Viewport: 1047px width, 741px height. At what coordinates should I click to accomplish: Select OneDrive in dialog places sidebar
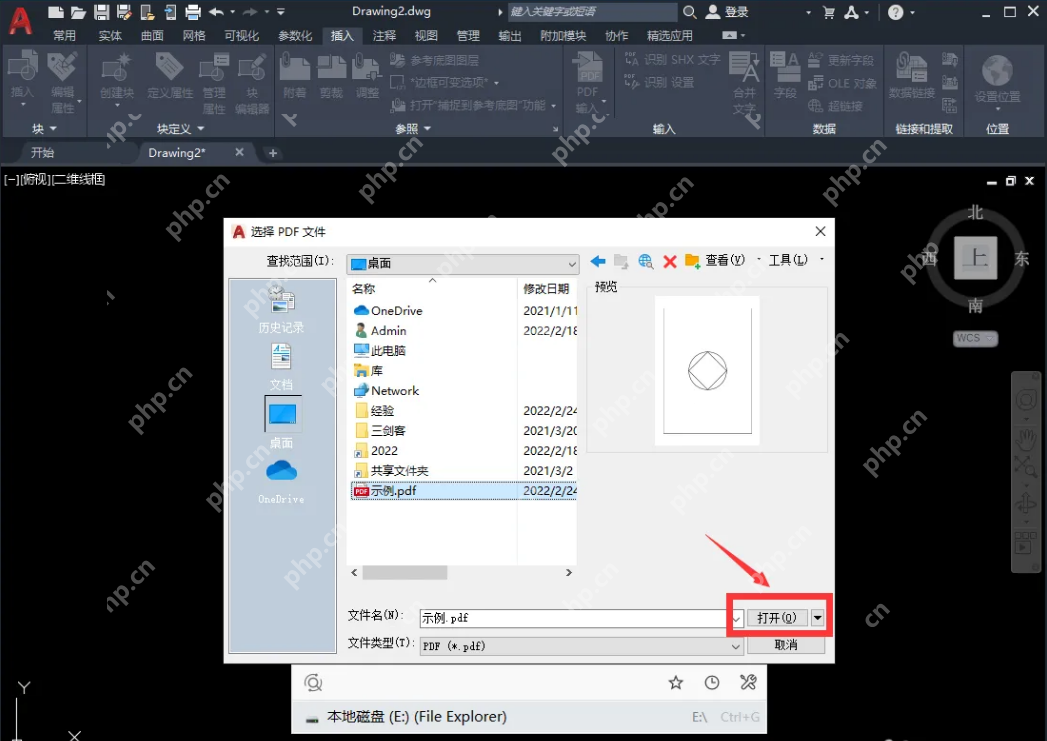[281, 481]
